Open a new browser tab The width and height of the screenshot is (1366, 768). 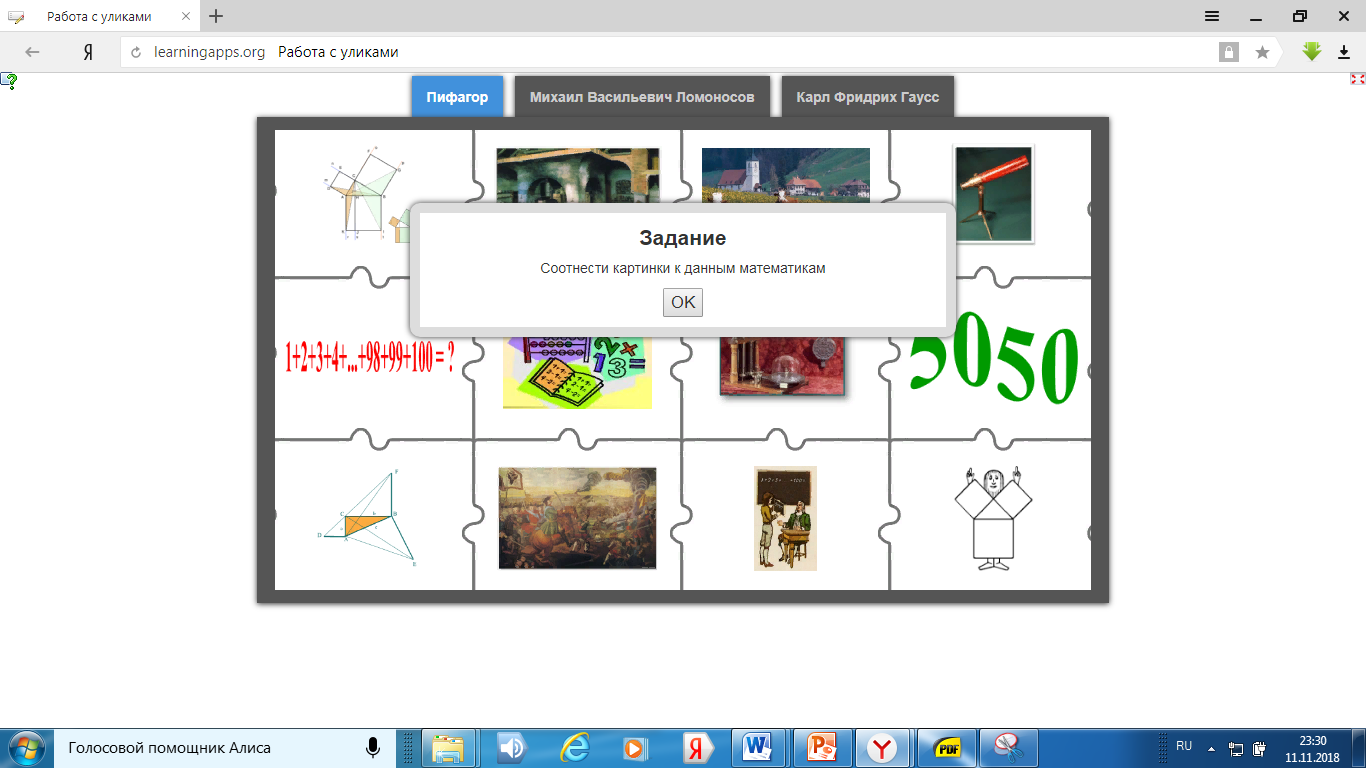(x=216, y=16)
